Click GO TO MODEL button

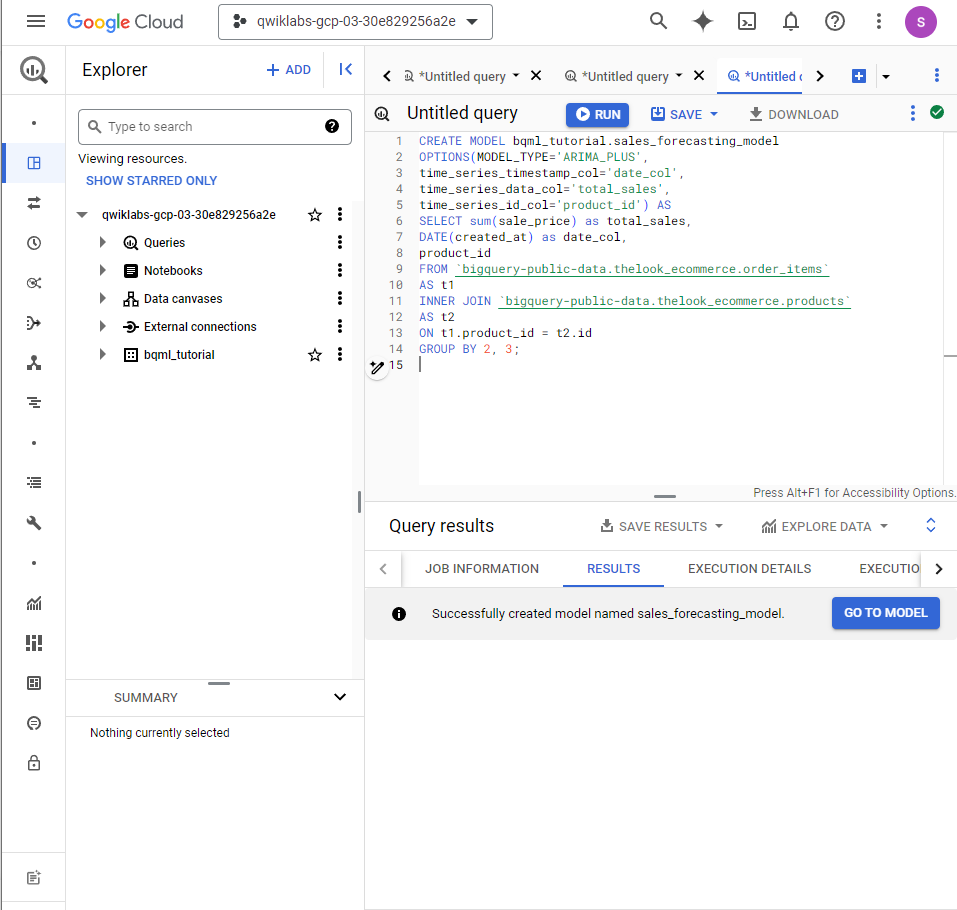point(886,613)
